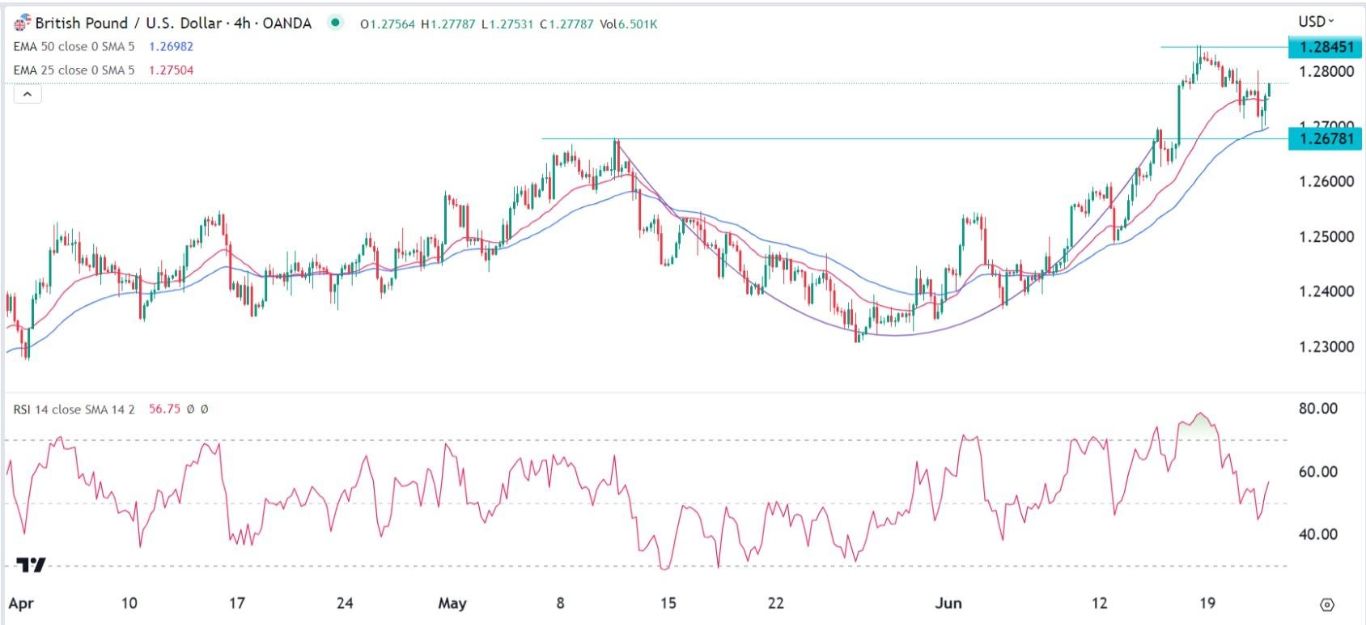Screen dimensions: 1366x625
Task: Open chart settings gear icon
Action: point(1328,604)
